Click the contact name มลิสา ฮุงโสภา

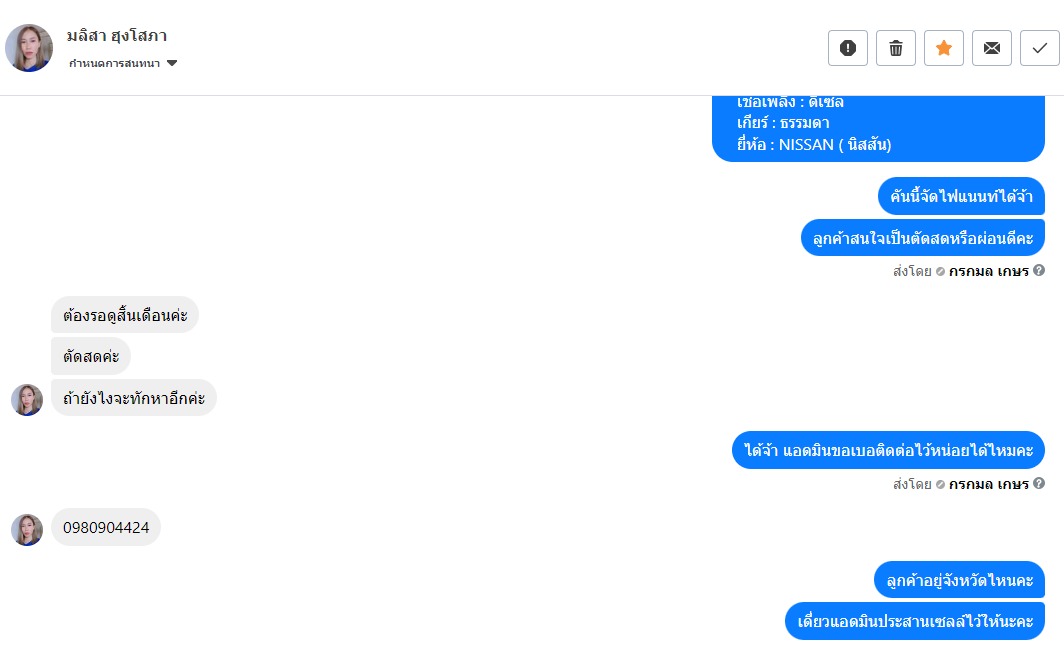[x=117, y=36]
